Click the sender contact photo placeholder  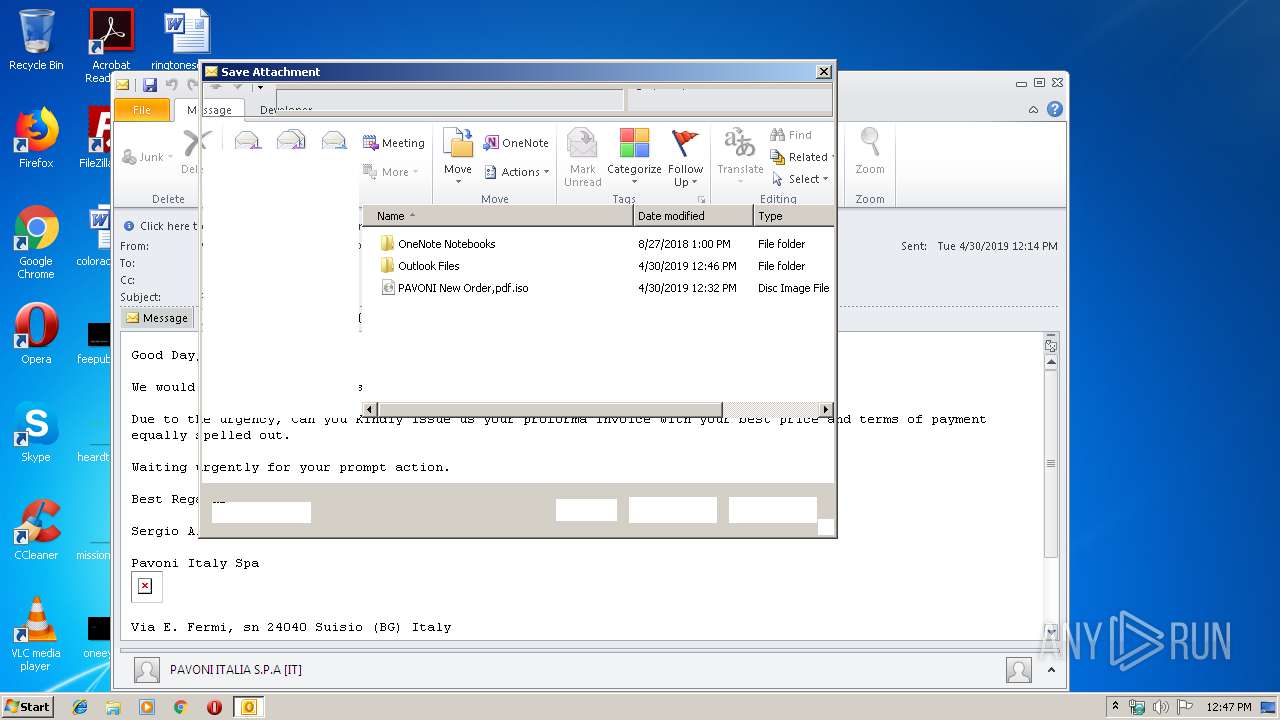147,670
